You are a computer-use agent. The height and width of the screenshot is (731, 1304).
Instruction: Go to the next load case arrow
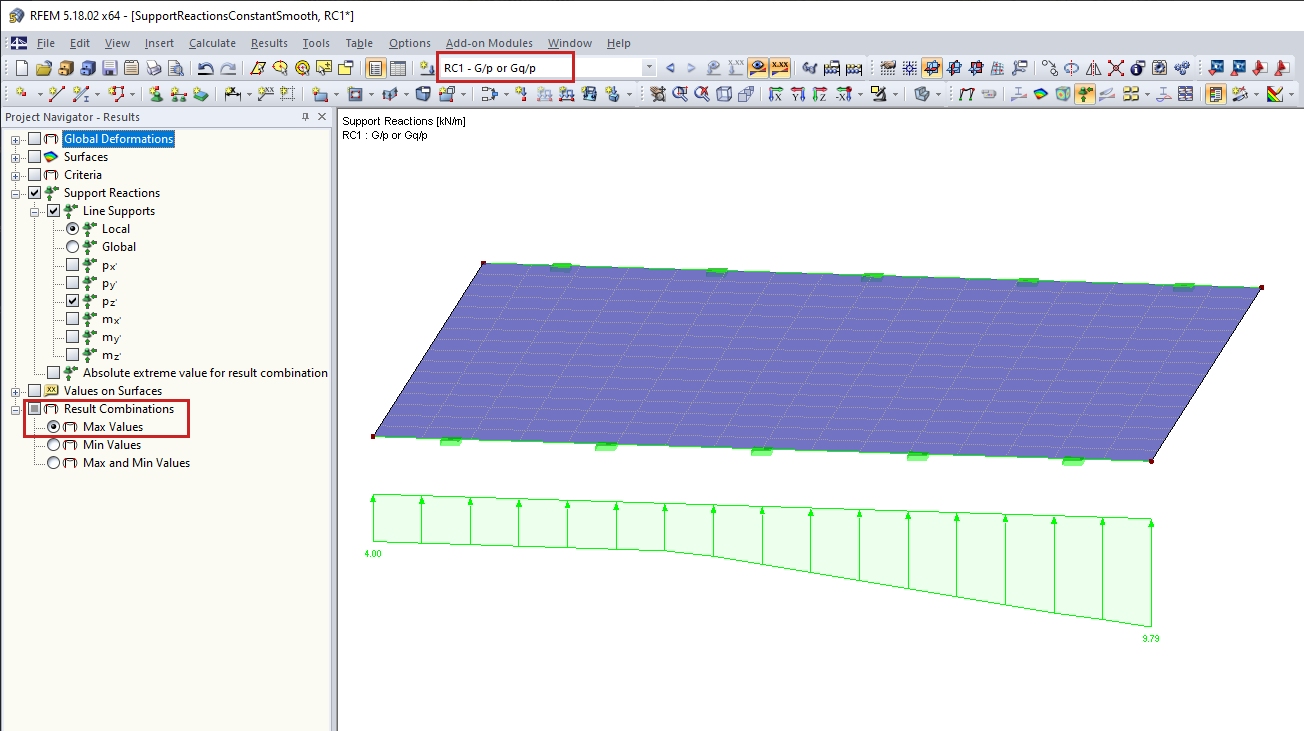click(x=691, y=68)
